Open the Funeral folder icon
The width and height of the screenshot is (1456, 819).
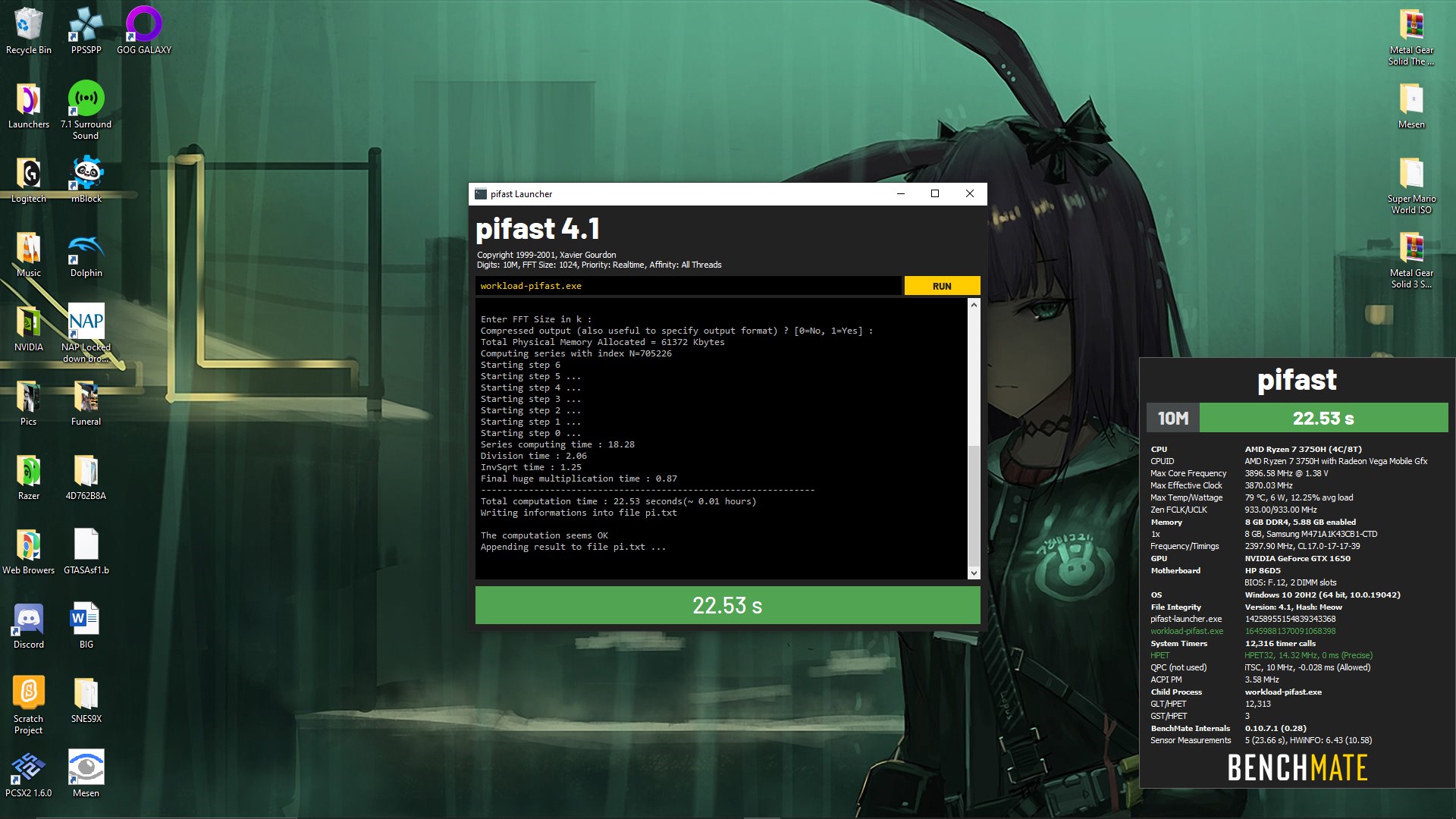[86, 403]
